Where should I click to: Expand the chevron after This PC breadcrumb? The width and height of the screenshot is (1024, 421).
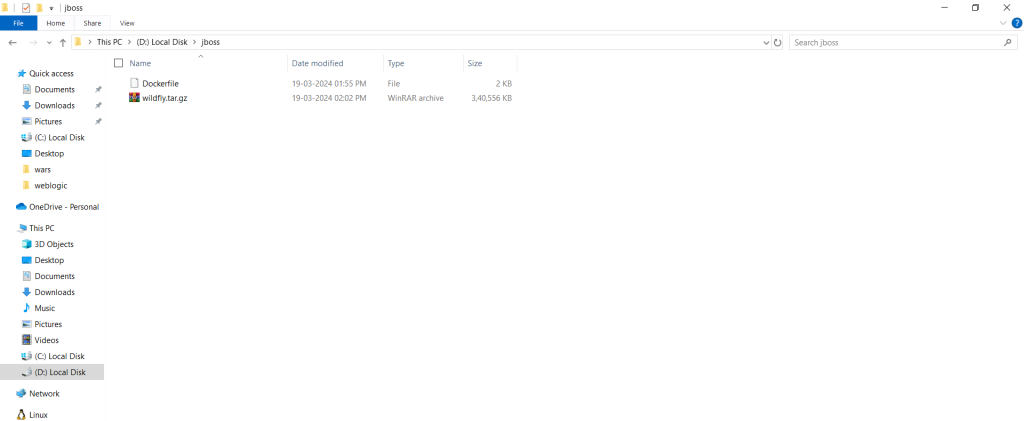point(129,42)
